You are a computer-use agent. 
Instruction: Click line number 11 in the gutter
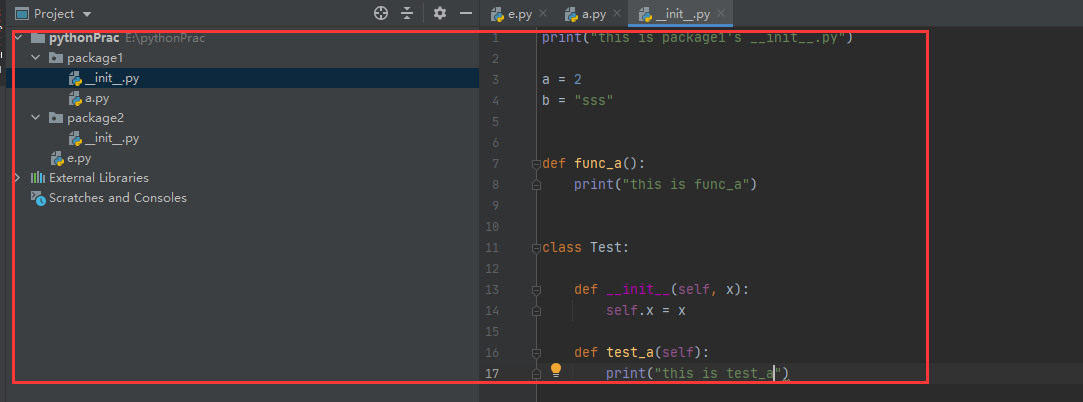(x=492, y=247)
